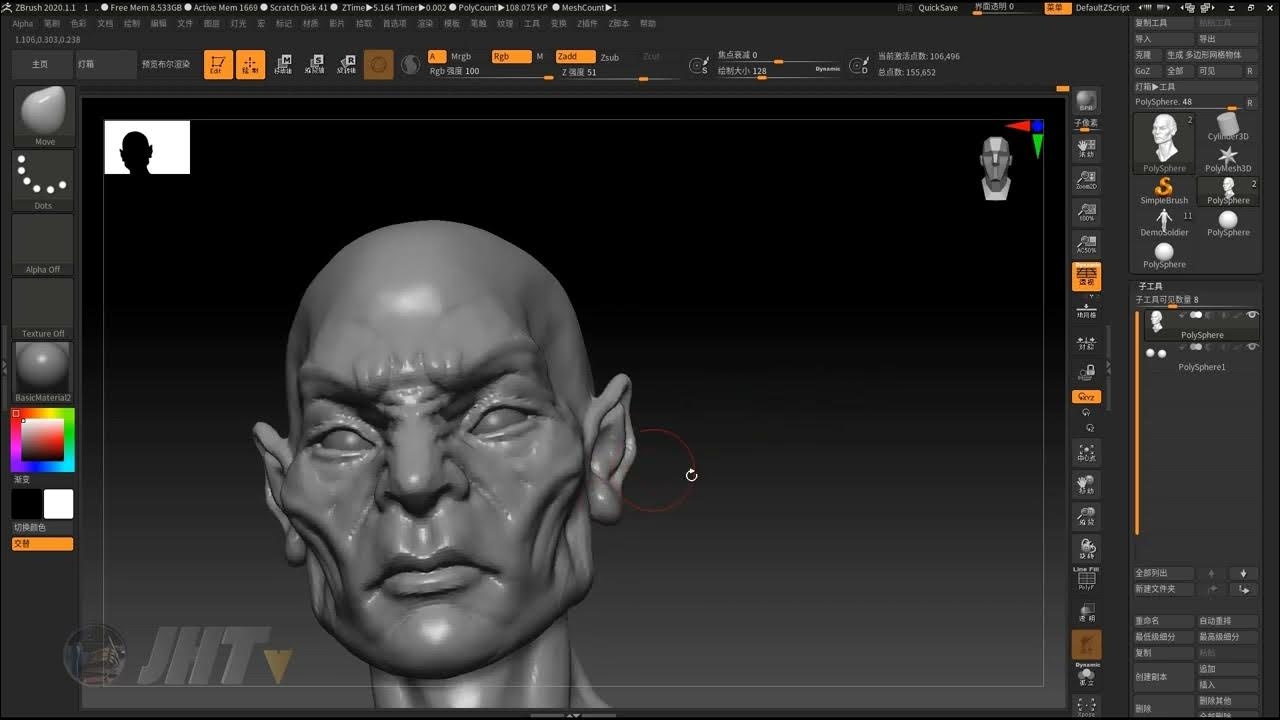Pick a color from the color picker swatch
Image resolution: width=1280 pixels, height=720 pixels.
42,438
